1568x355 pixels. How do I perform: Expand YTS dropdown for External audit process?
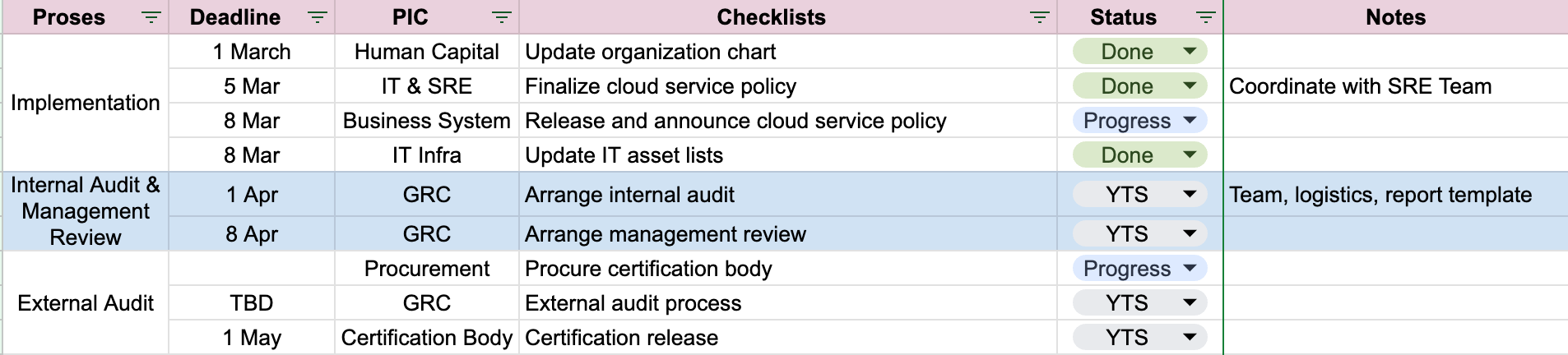click(1190, 302)
